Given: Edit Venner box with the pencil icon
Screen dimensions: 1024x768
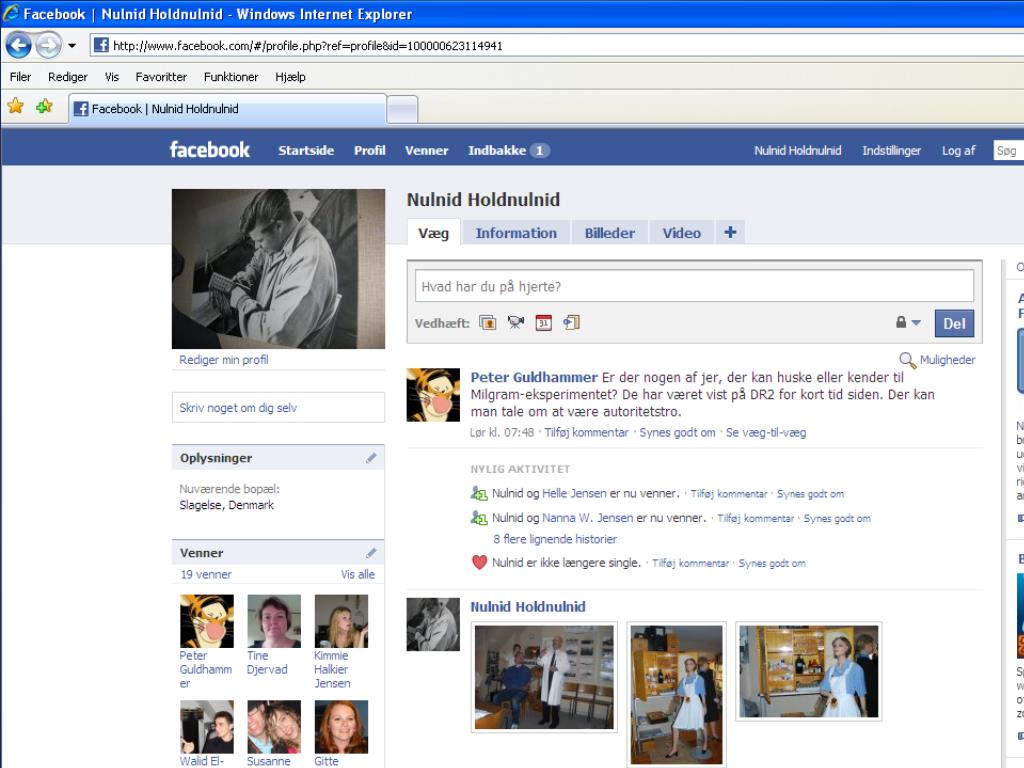Looking at the screenshot, I should pos(371,553).
